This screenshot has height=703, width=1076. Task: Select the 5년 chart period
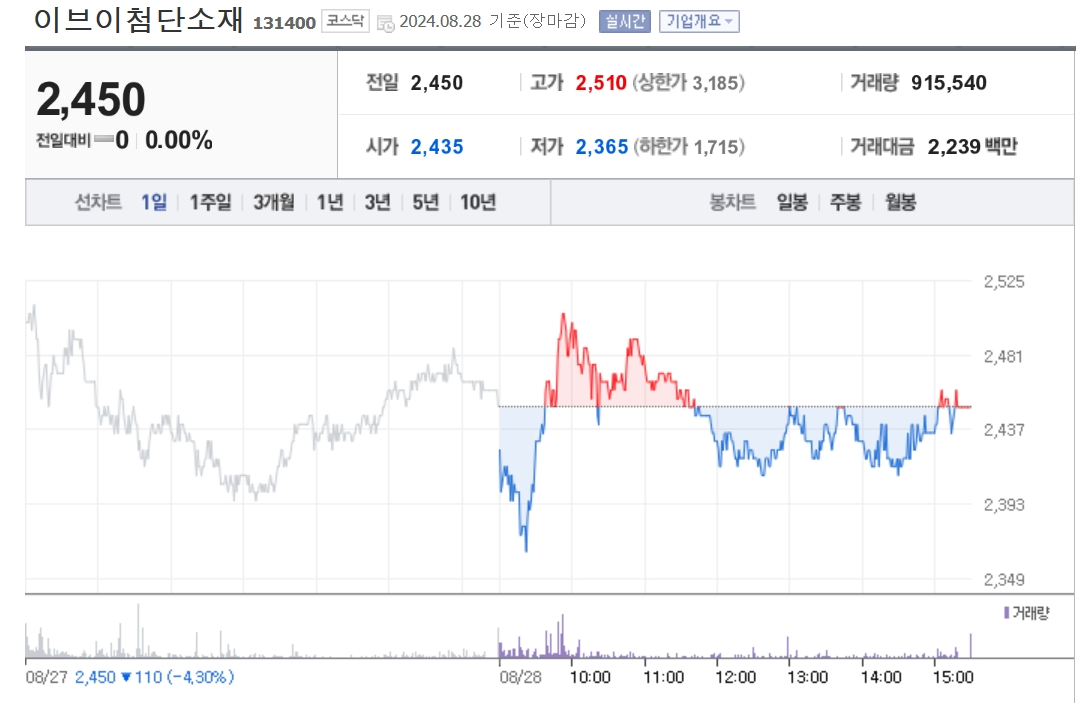425,202
